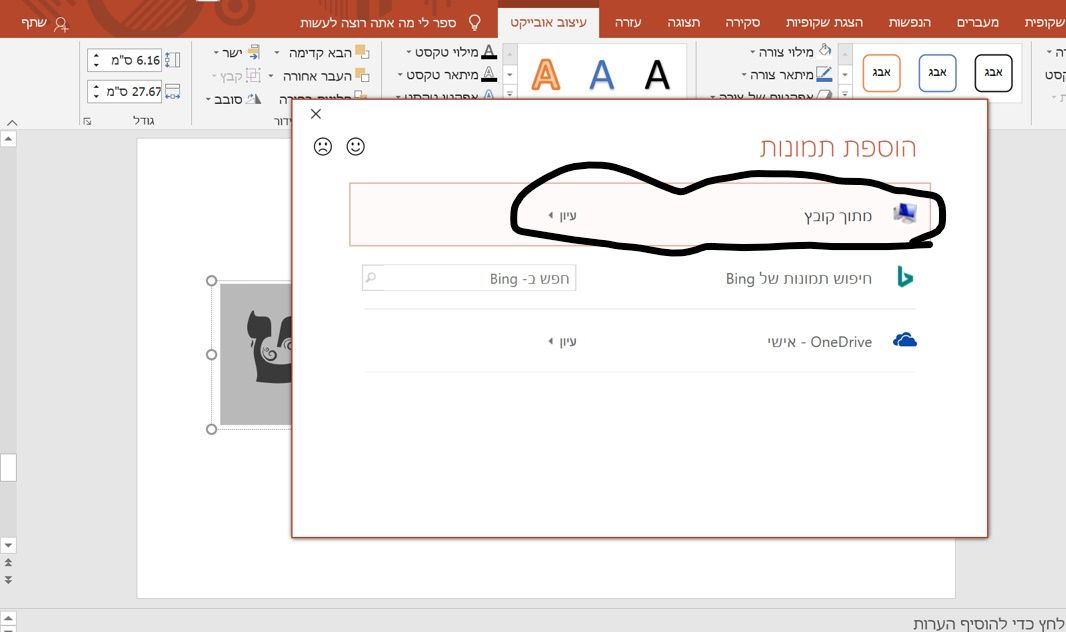Close the הוספת תמונות dialog with X
Screen dimensions: 1066x632
(x=315, y=113)
